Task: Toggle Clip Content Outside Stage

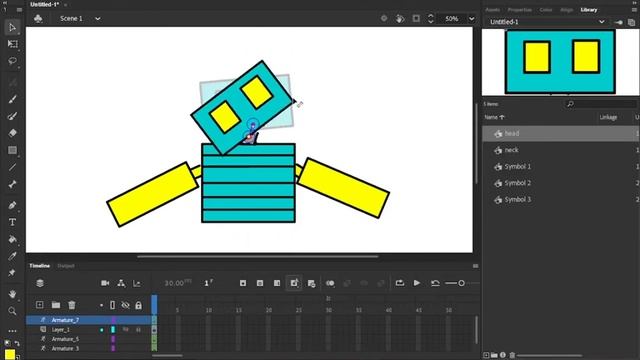Action: tap(416, 18)
